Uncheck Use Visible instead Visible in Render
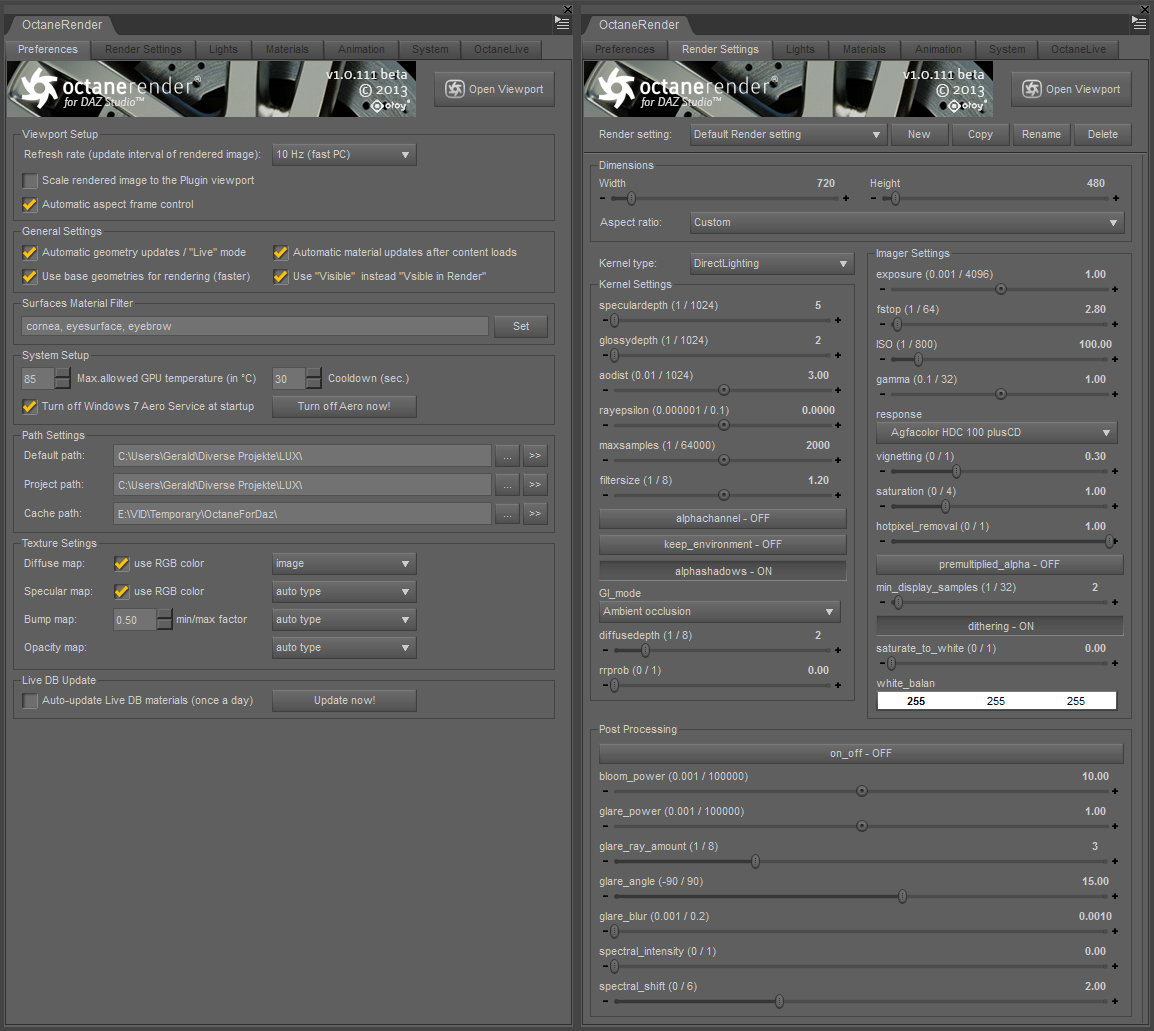This screenshot has height=1031, width=1154. (280, 277)
